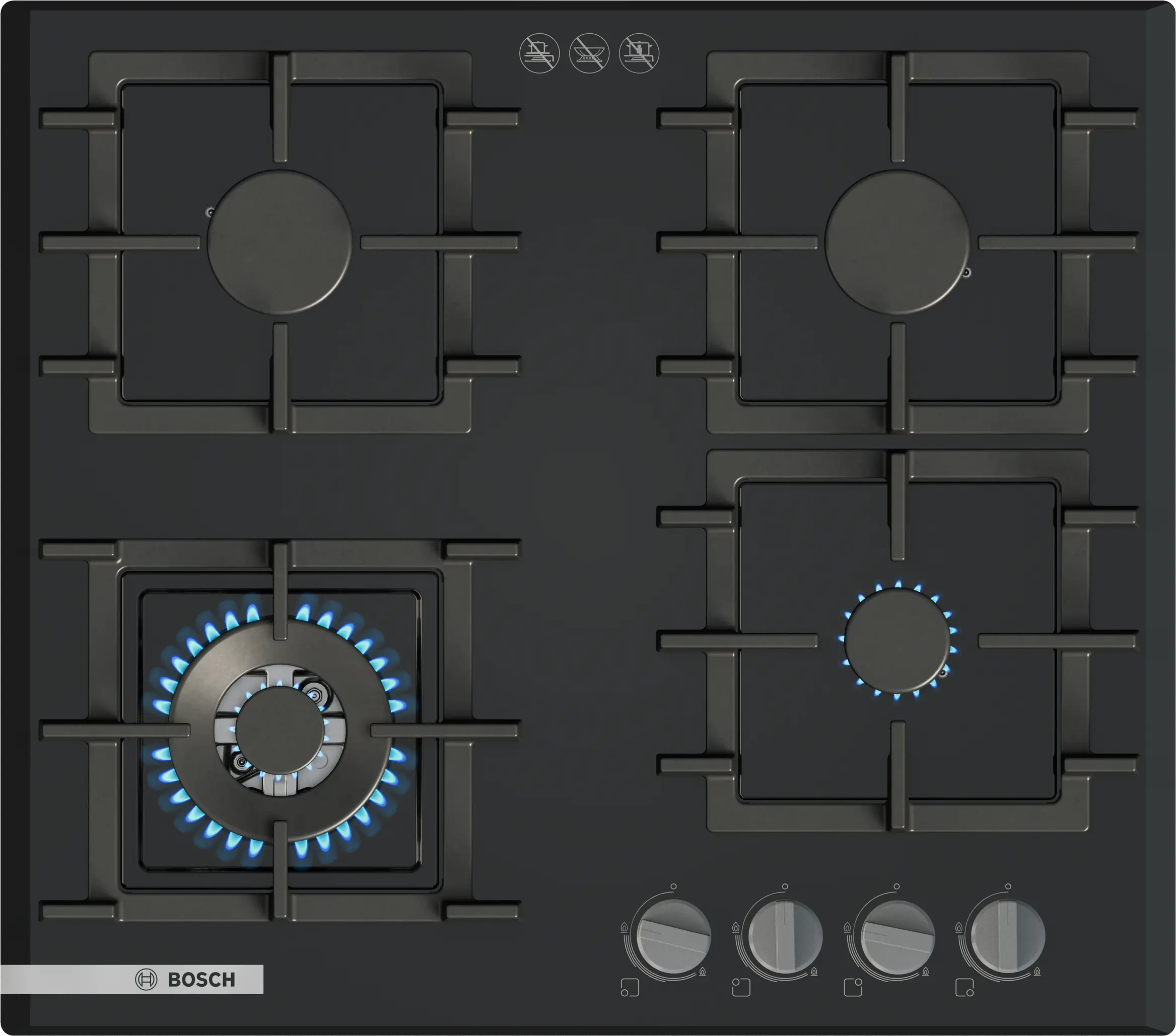Turn the second control knob from left
1176x1036 pixels.
click(x=785, y=937)
